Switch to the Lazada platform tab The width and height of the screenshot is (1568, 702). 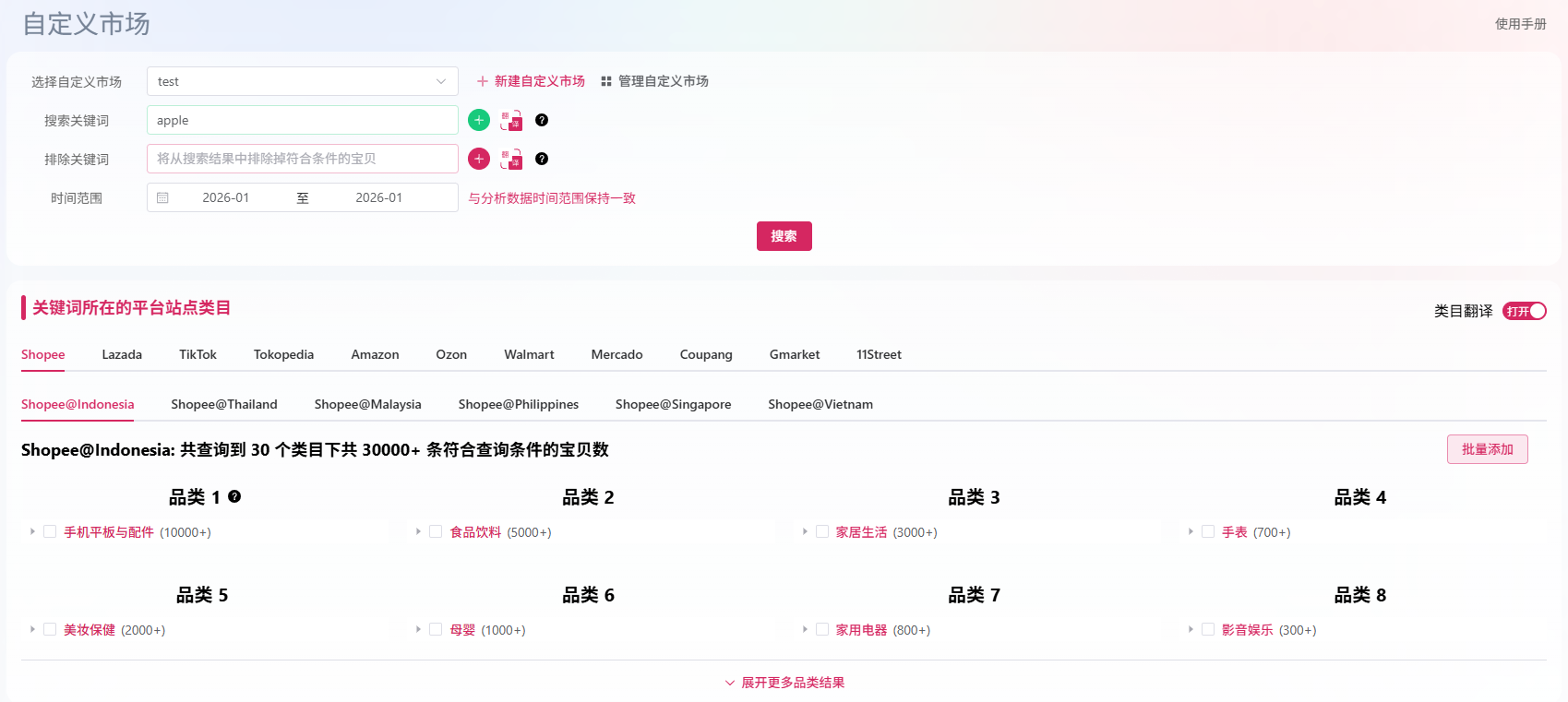[122, 354]
